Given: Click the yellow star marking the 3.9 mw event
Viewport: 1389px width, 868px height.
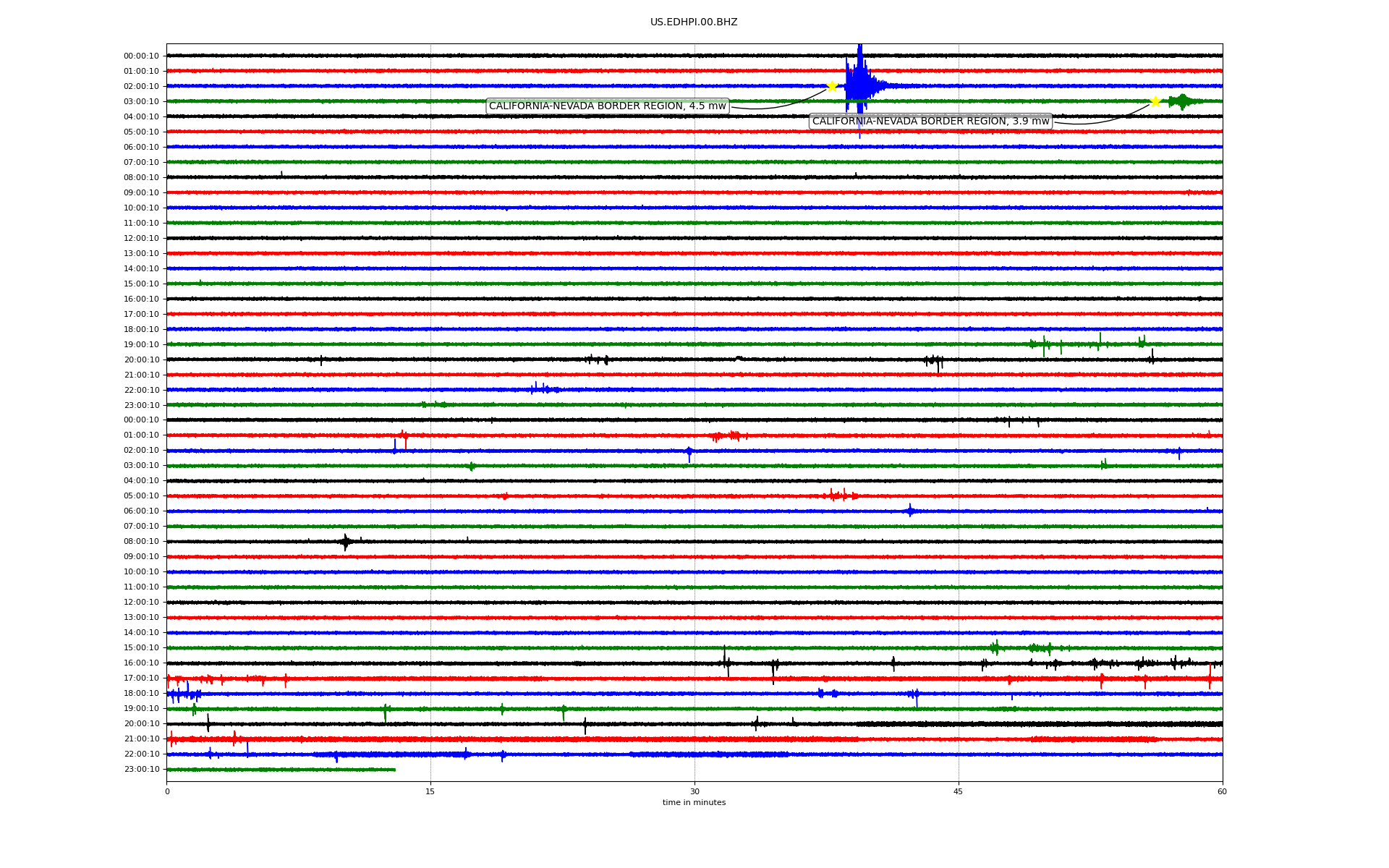Looking at the screenshot, I should pyautogui.click(x=1155, y=101).
